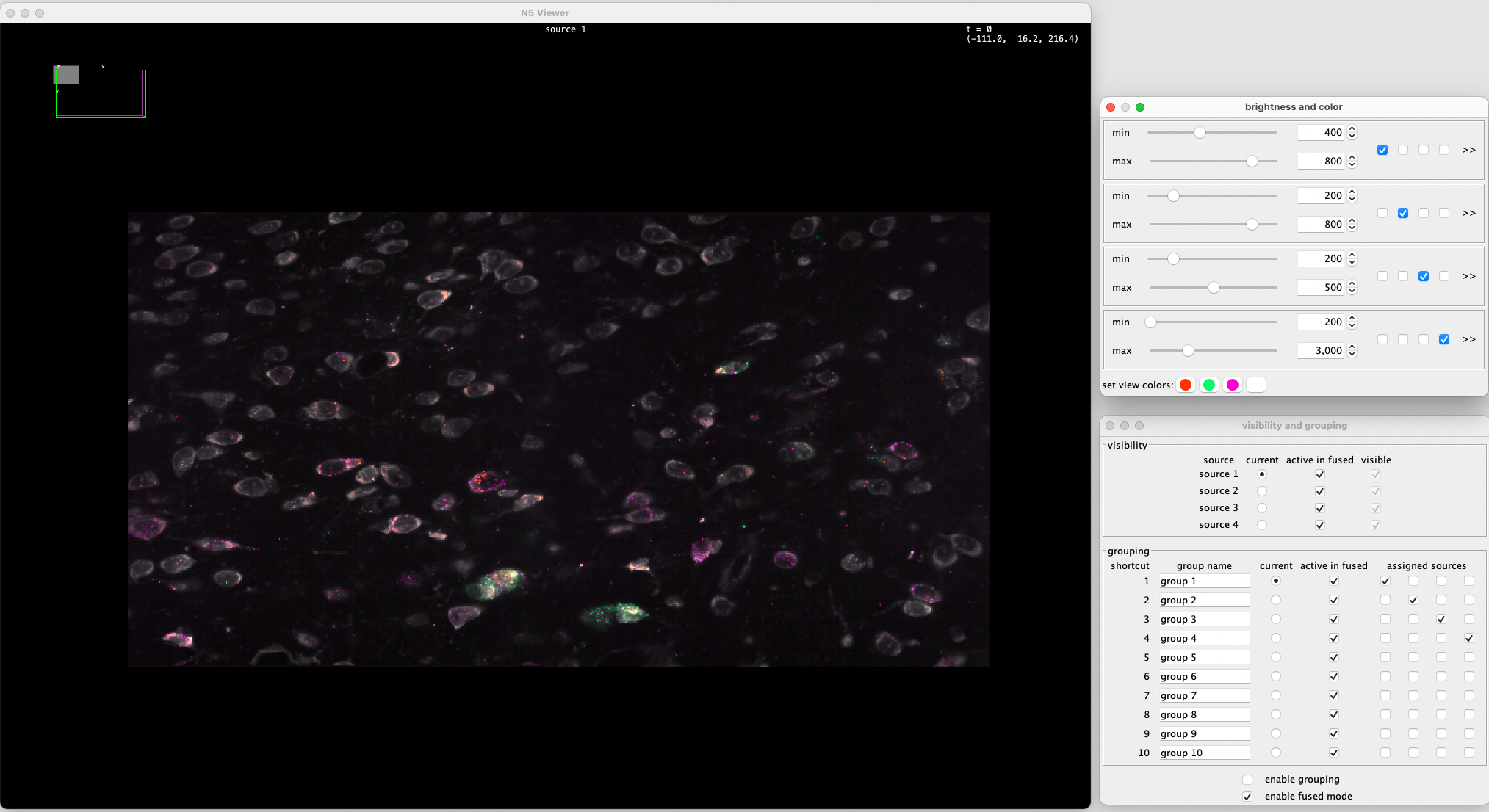Toggle active in fused for source 3

pos(1320,508)
